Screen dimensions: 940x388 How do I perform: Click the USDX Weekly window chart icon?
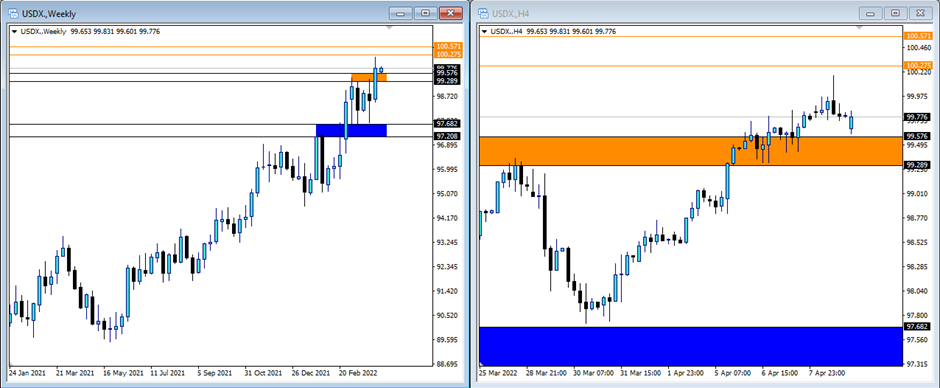13,13
